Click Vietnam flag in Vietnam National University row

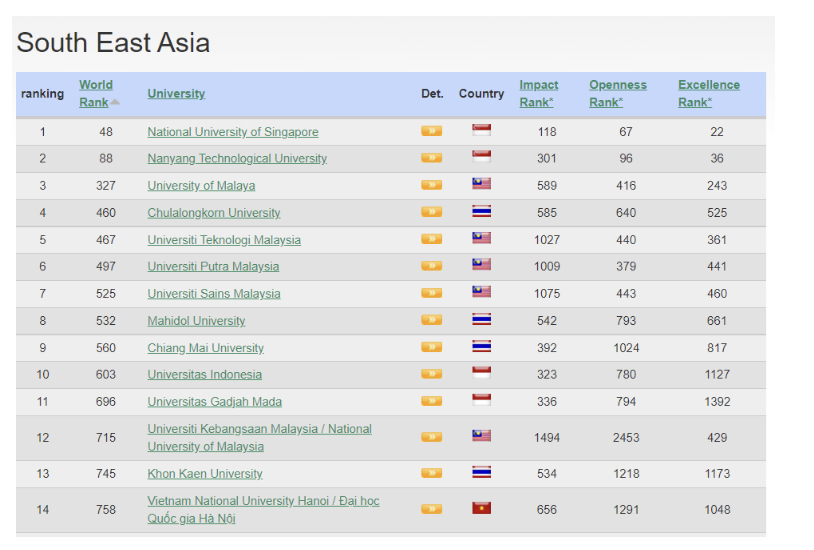(481, 508)
